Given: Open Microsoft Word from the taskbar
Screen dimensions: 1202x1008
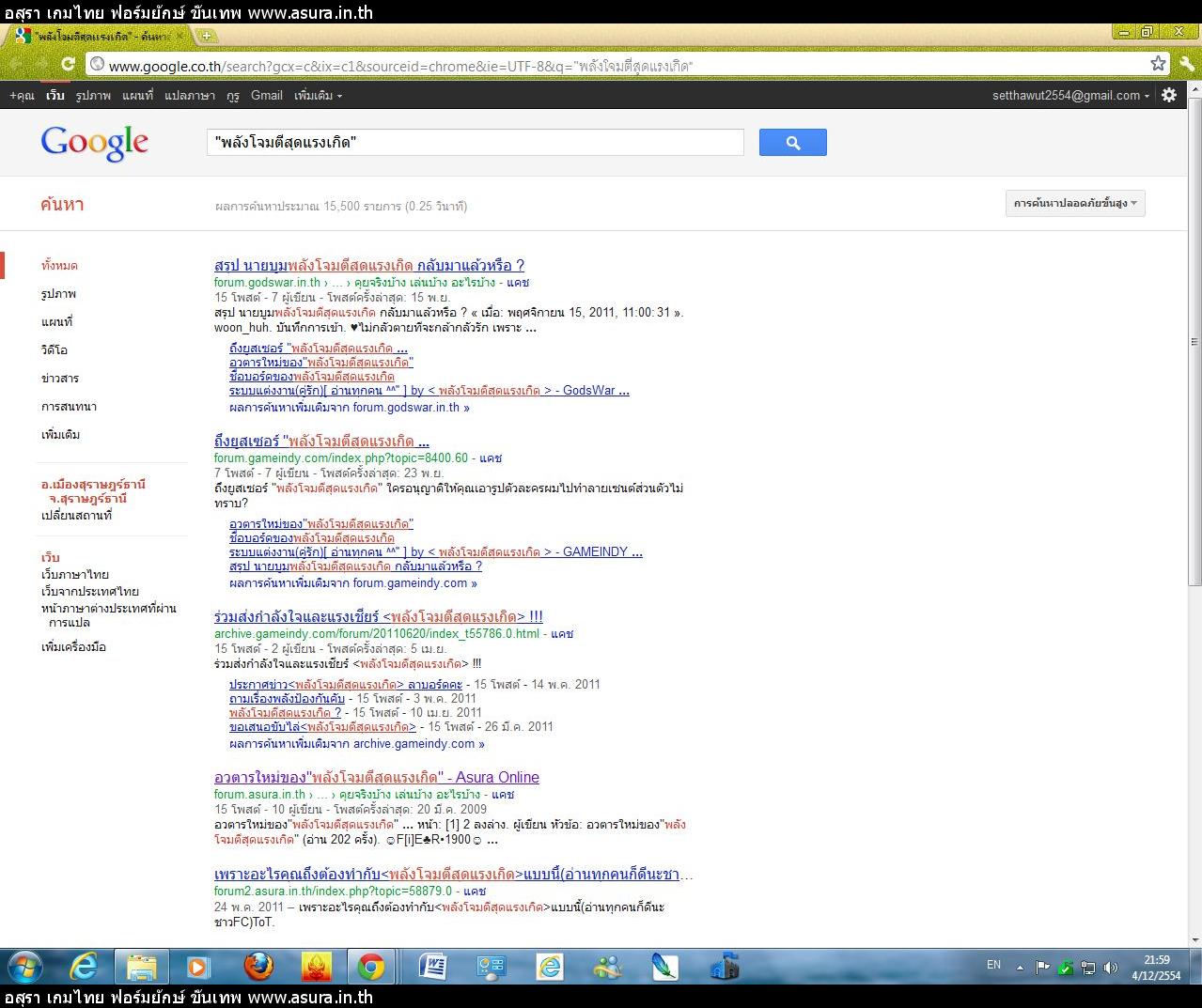Looking at the screenshot, I should point(433,967).
